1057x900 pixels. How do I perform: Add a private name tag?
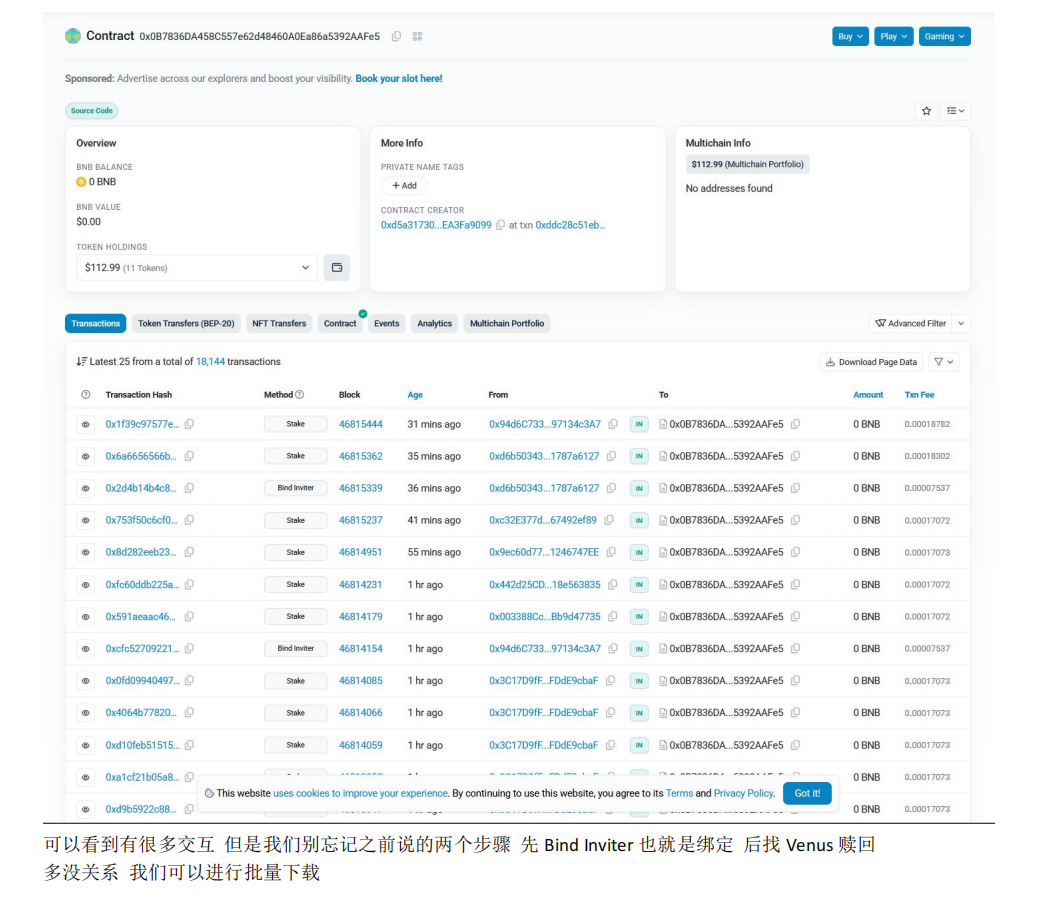(x=404, y=186)
